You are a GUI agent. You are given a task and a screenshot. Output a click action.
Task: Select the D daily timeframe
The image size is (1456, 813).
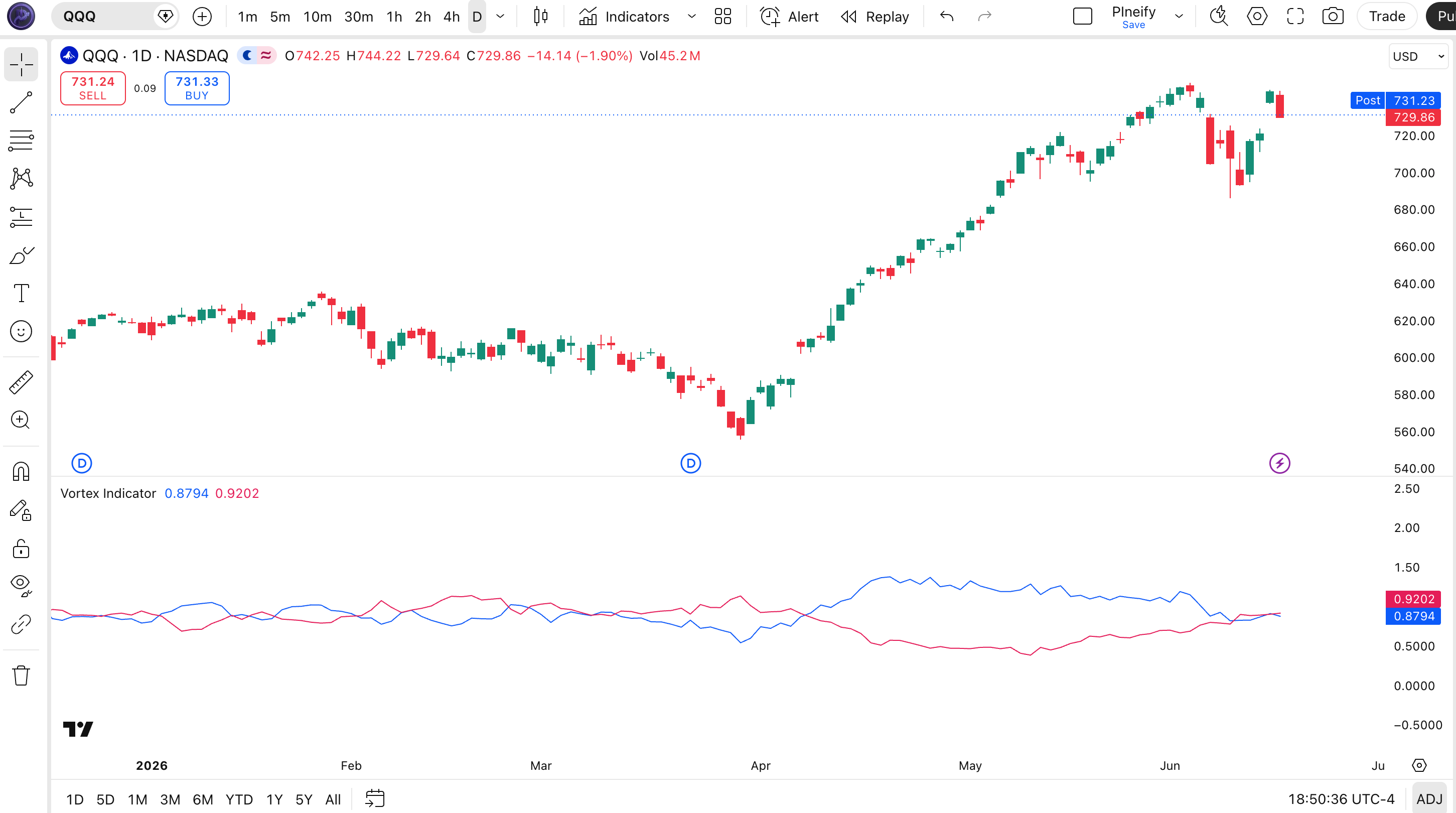(477, 17)
